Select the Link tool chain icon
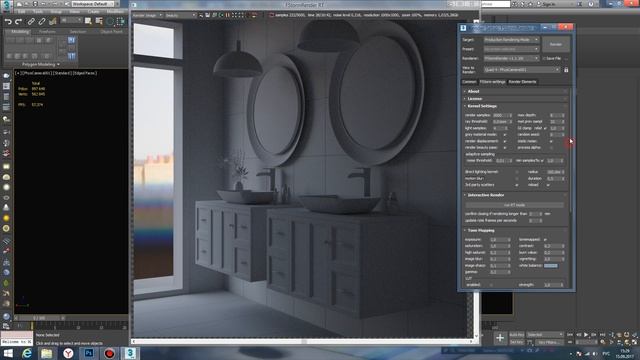This screenshot has width=640, height=360. [x=31, y=21]
